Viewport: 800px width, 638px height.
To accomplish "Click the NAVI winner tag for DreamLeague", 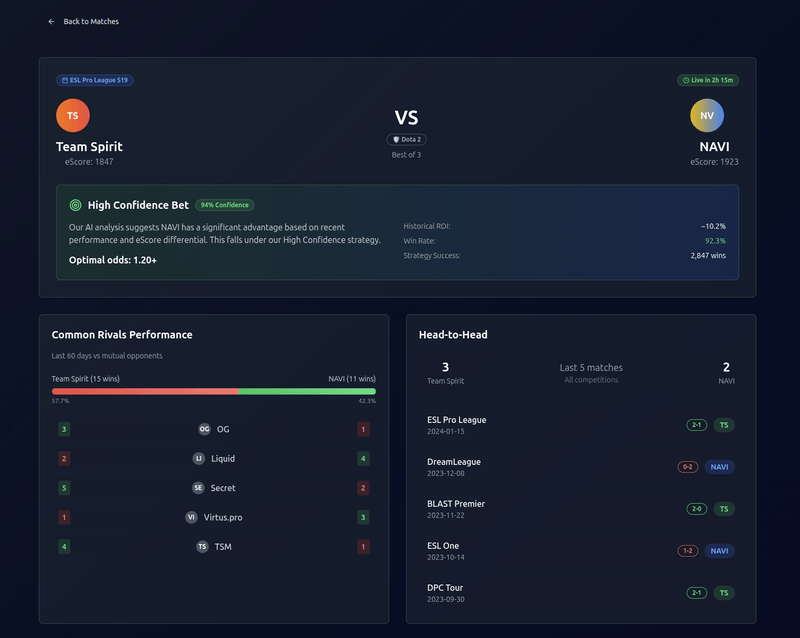I will tap(719, 467).
